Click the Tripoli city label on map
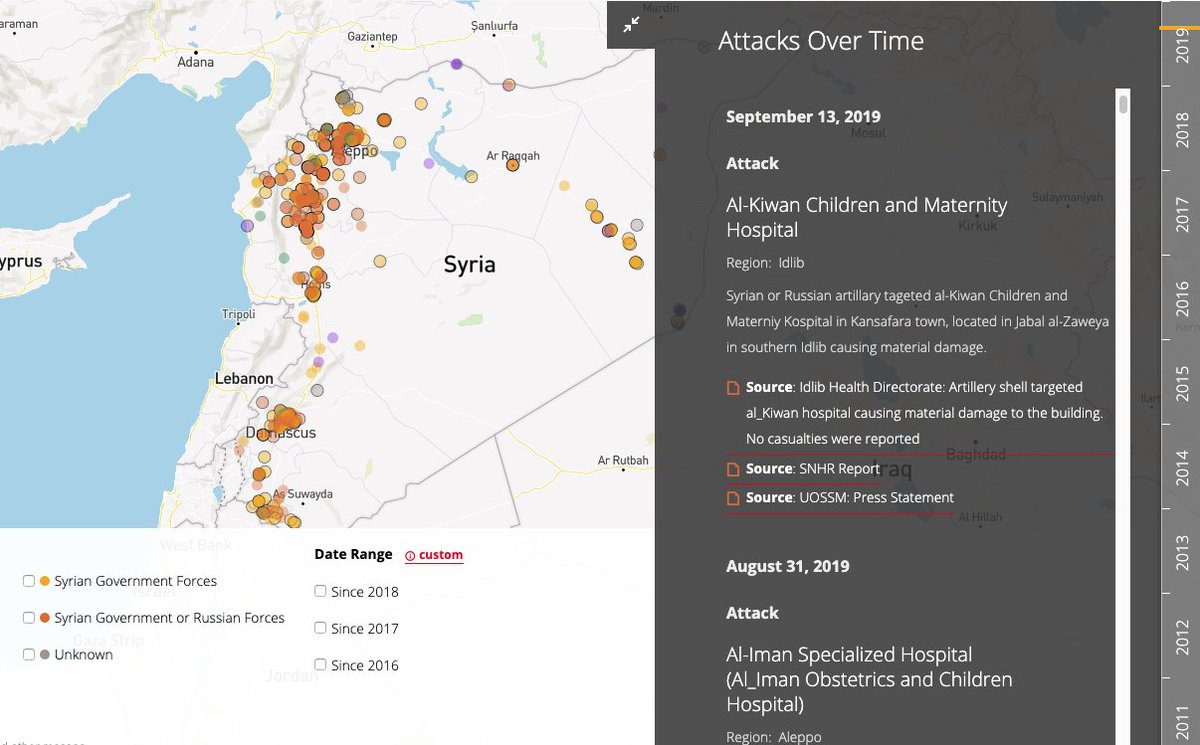 click(x=239, y=315)
